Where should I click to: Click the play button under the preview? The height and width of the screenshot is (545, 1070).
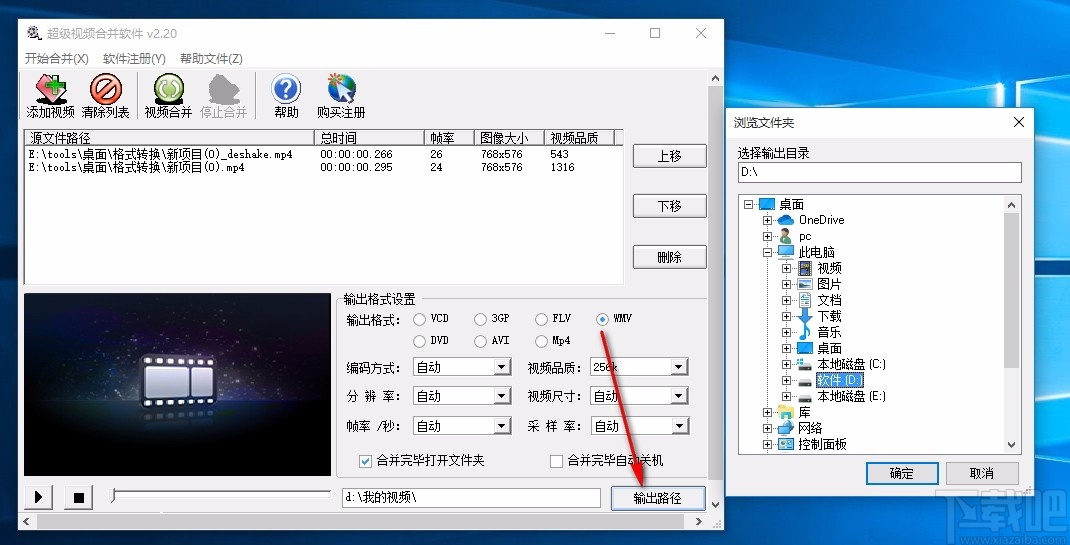coord(39,497)
